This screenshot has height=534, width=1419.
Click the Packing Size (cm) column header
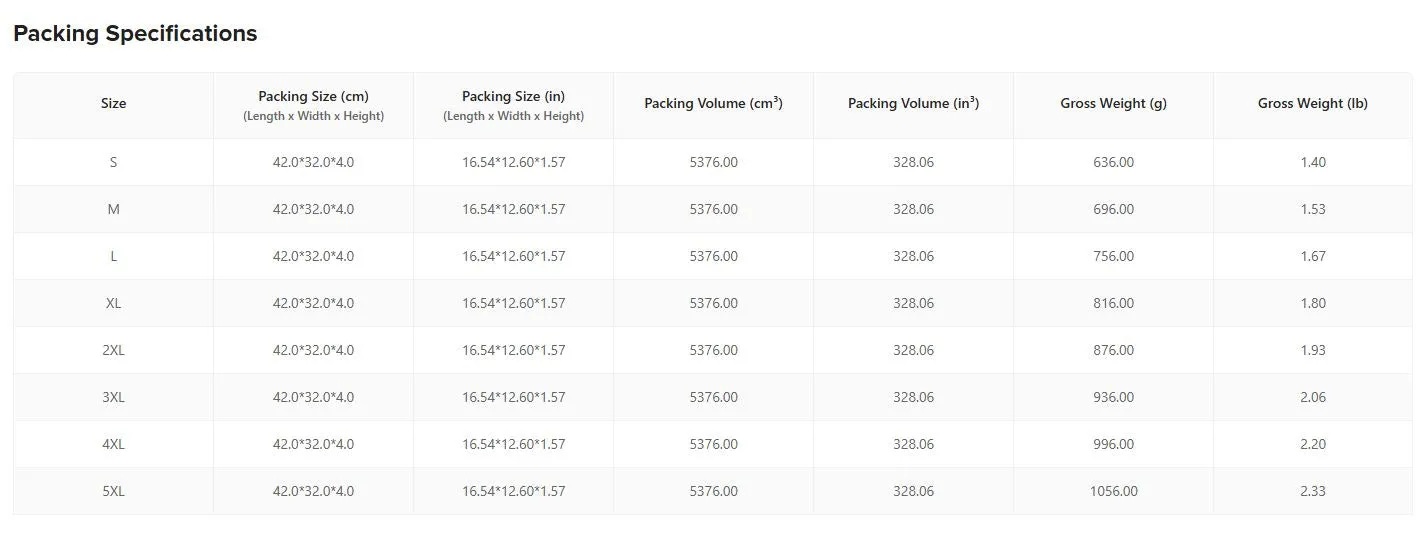pyautogui.click(x=313, y=105)
